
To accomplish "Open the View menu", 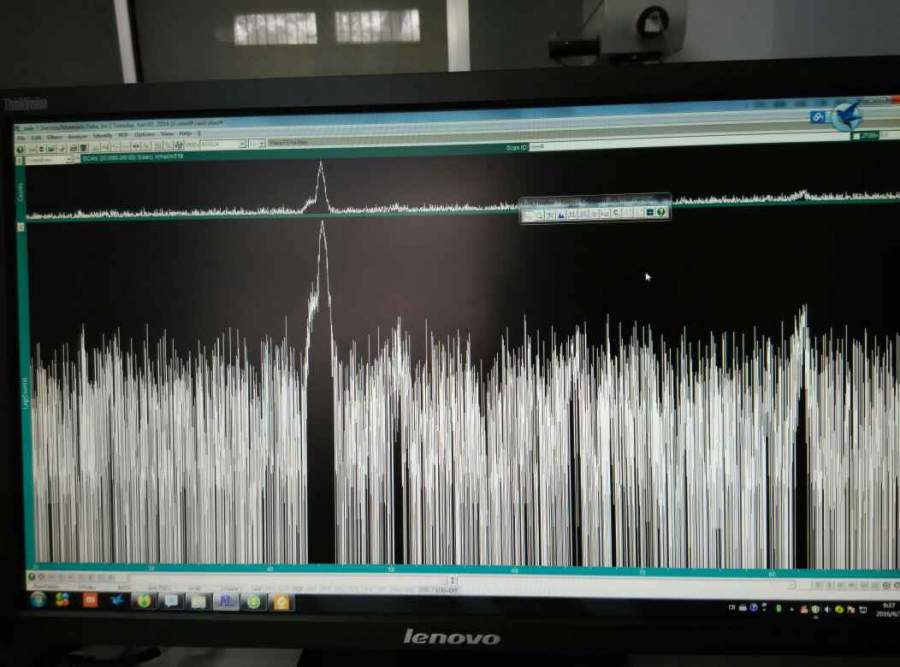I will [167, 134].
